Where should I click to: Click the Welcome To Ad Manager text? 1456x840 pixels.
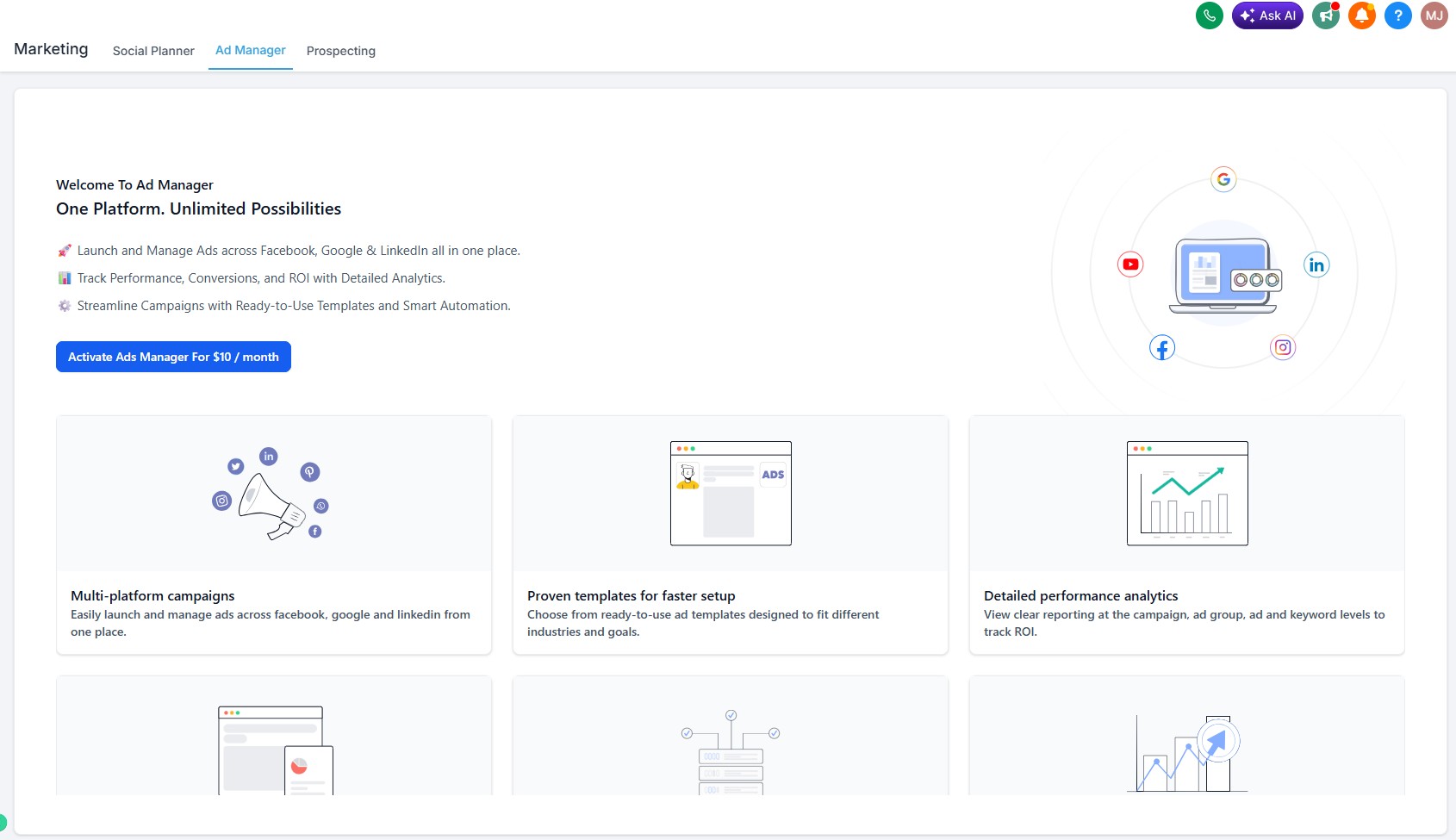(x=134, y=185)
